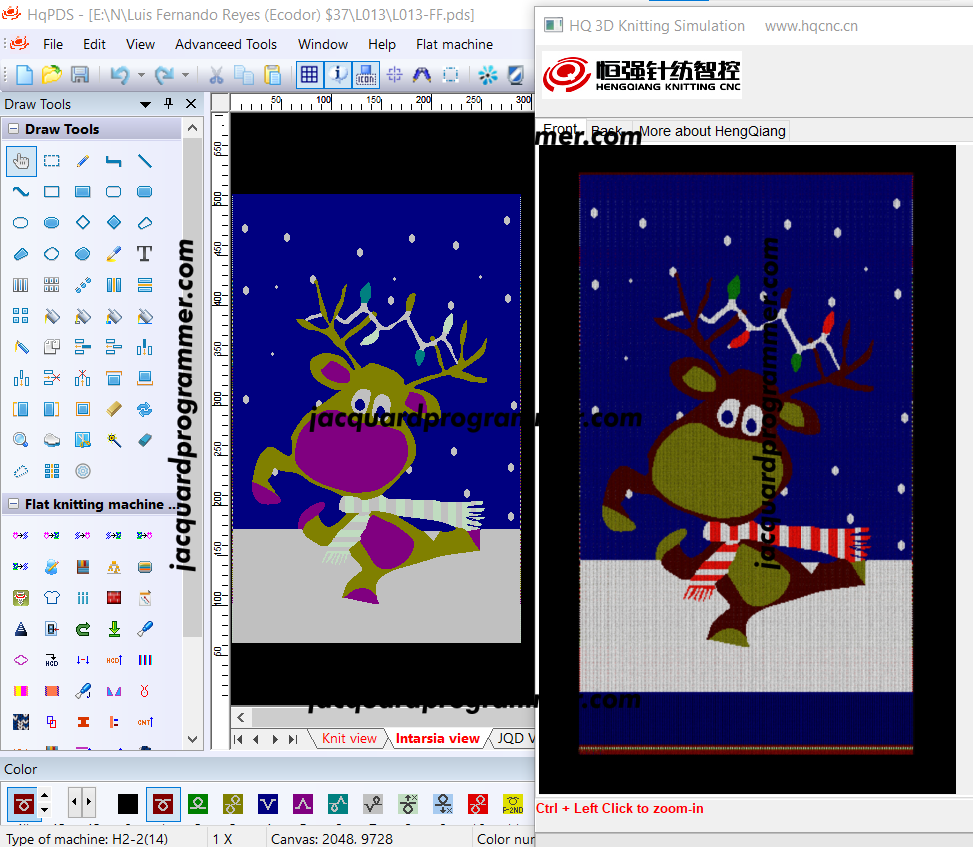The height and width of the screenshot is (847, 973).
Task: Select the hand pointer tool
Action: (x=21, y=161)
